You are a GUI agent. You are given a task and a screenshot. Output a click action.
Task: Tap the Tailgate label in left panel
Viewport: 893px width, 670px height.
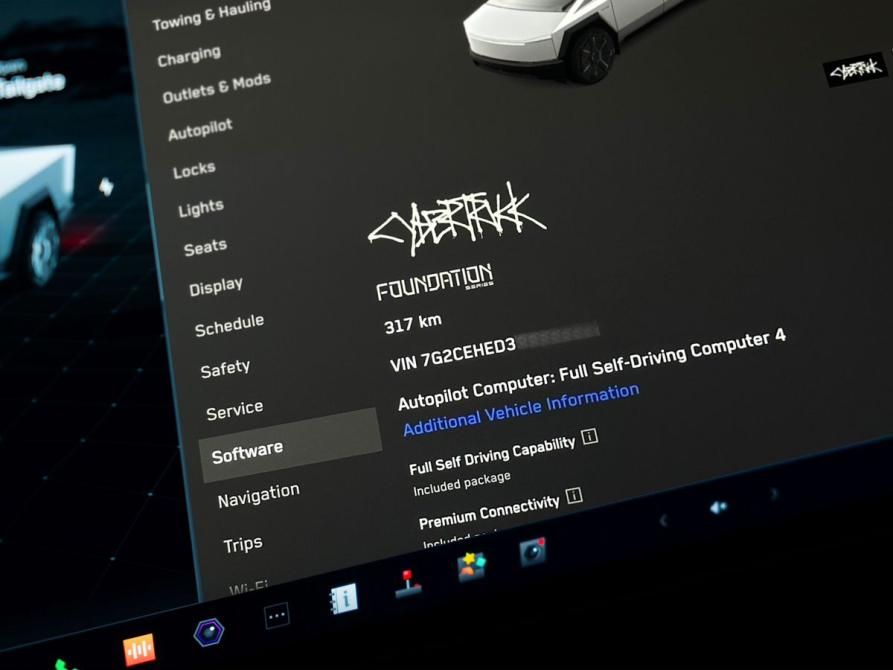click(31, 85)
